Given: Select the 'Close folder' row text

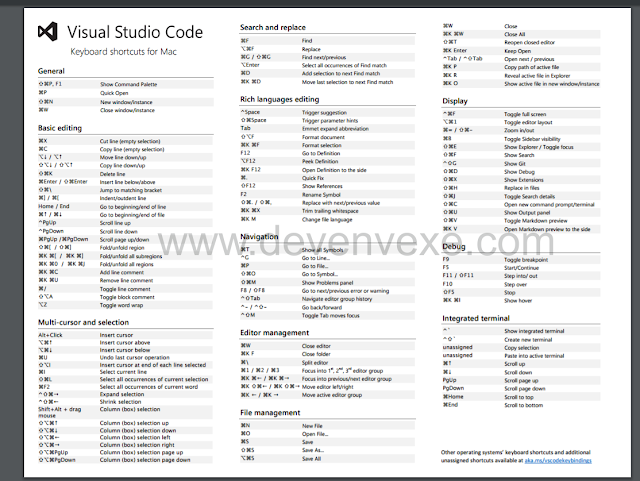Looking at the screenshot, I should (316, 354).
